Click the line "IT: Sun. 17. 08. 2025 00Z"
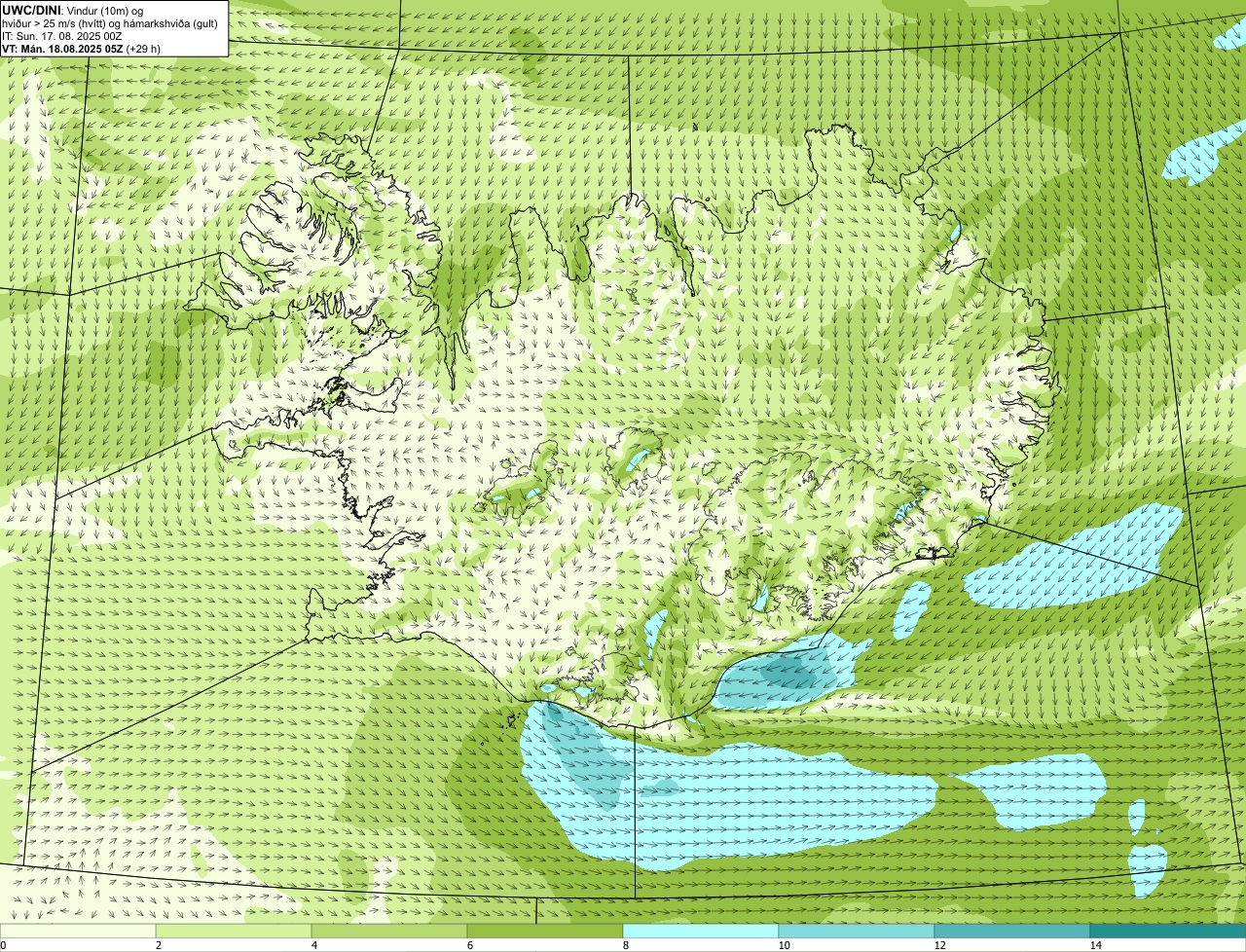The height and width of the screenshot is (952, 1246). (x=61, y=35)
